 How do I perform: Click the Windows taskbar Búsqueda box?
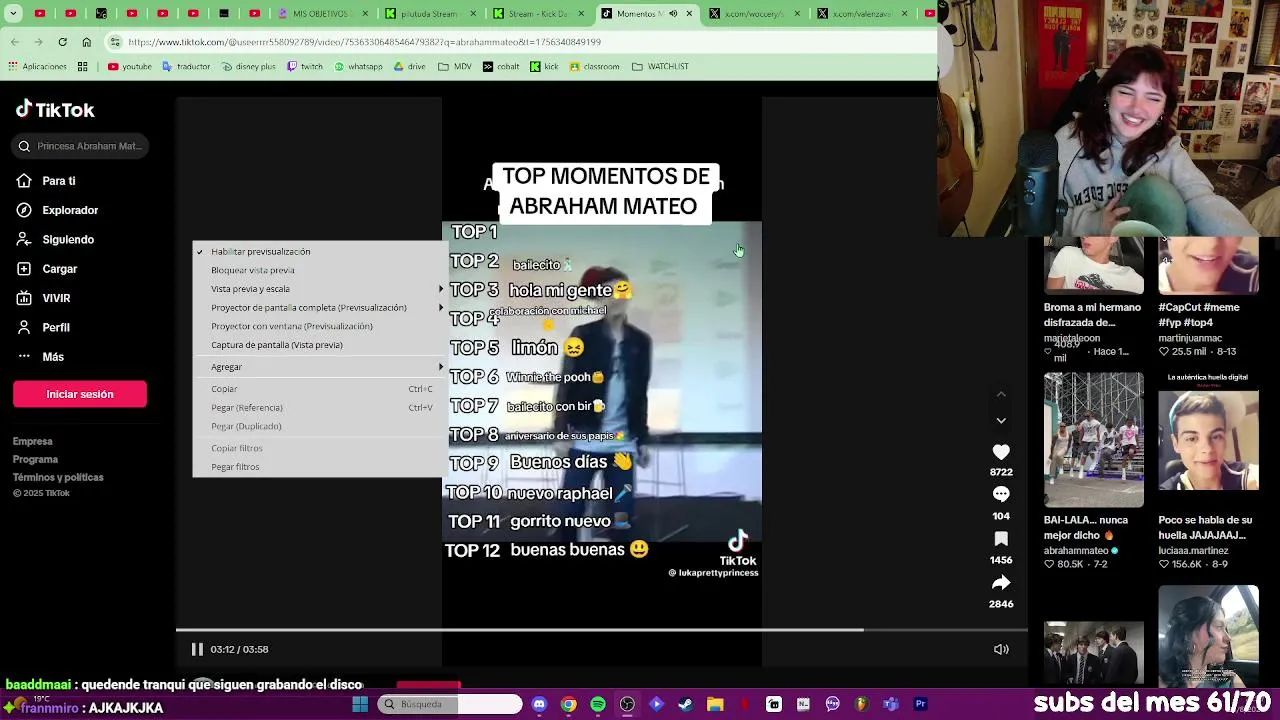point(450,704)
